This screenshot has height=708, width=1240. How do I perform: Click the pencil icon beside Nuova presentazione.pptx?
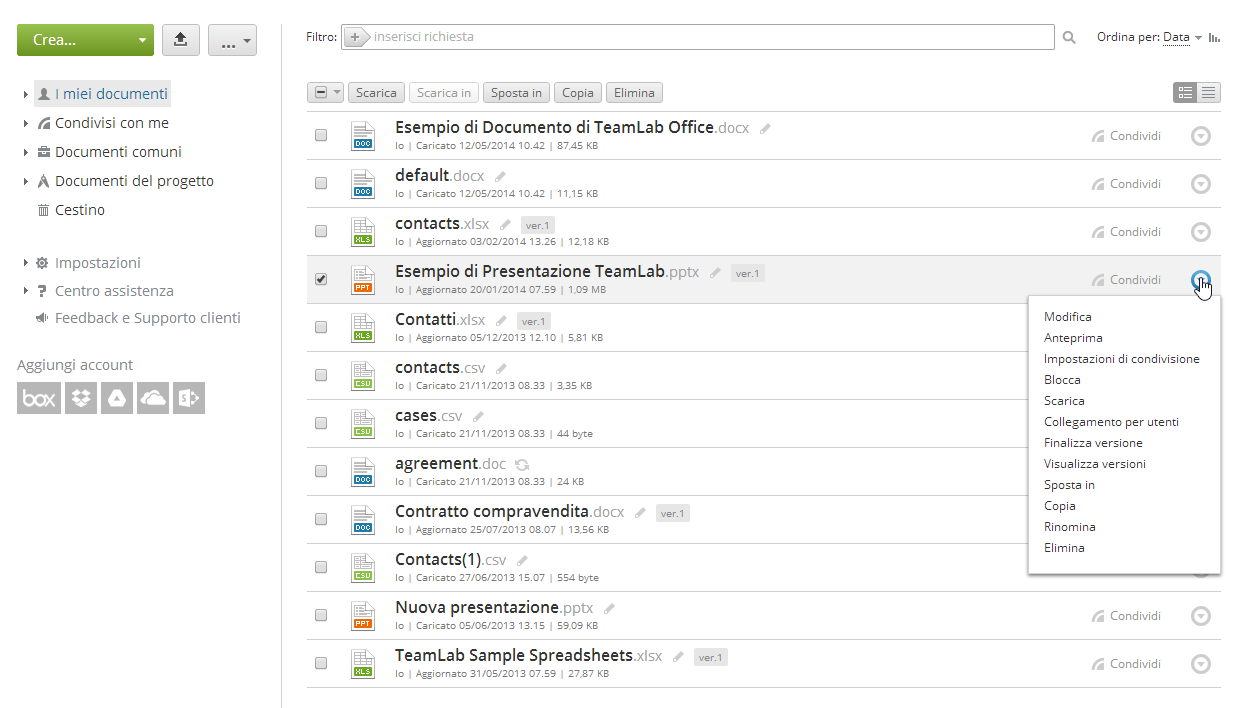pos(610,609)
